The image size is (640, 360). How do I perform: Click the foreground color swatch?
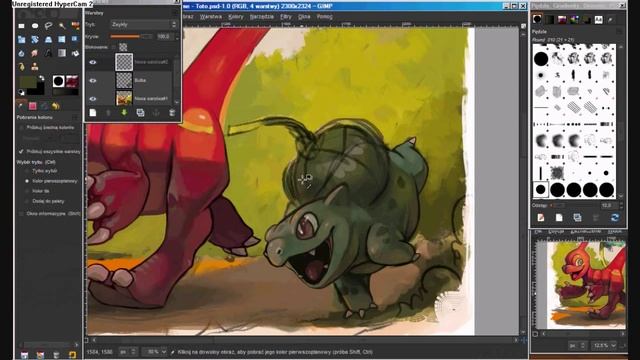28,82
